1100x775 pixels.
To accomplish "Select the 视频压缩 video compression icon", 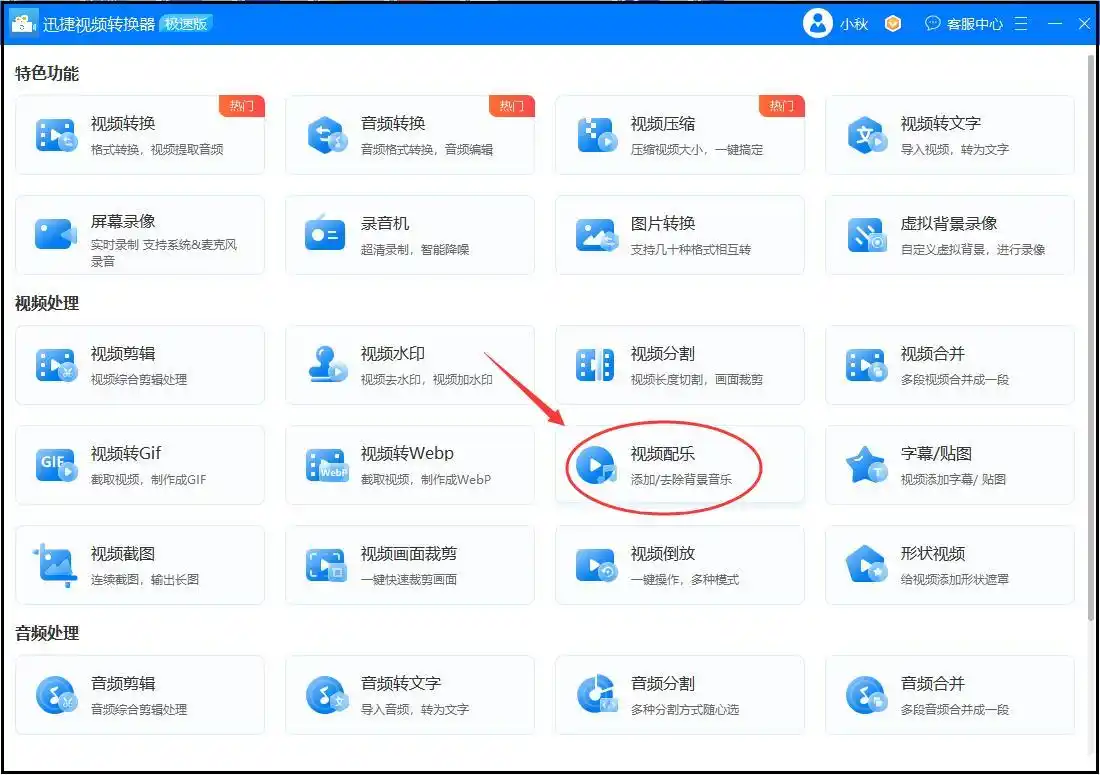I will click(596, 135).
